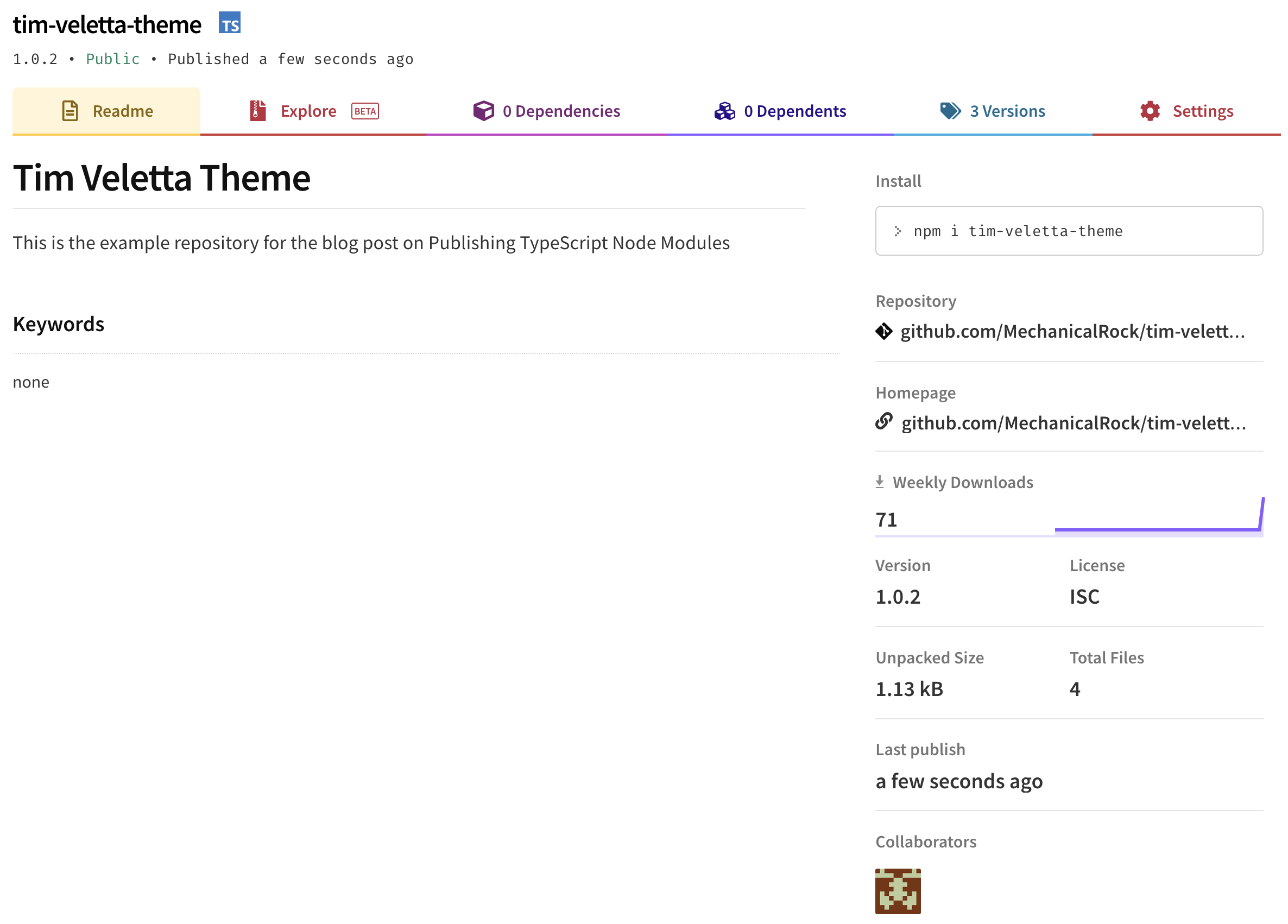Copy the npm i tim-veletta-theme command
The width and height of the screenshot is (1288, 924).
point(1069,231)
